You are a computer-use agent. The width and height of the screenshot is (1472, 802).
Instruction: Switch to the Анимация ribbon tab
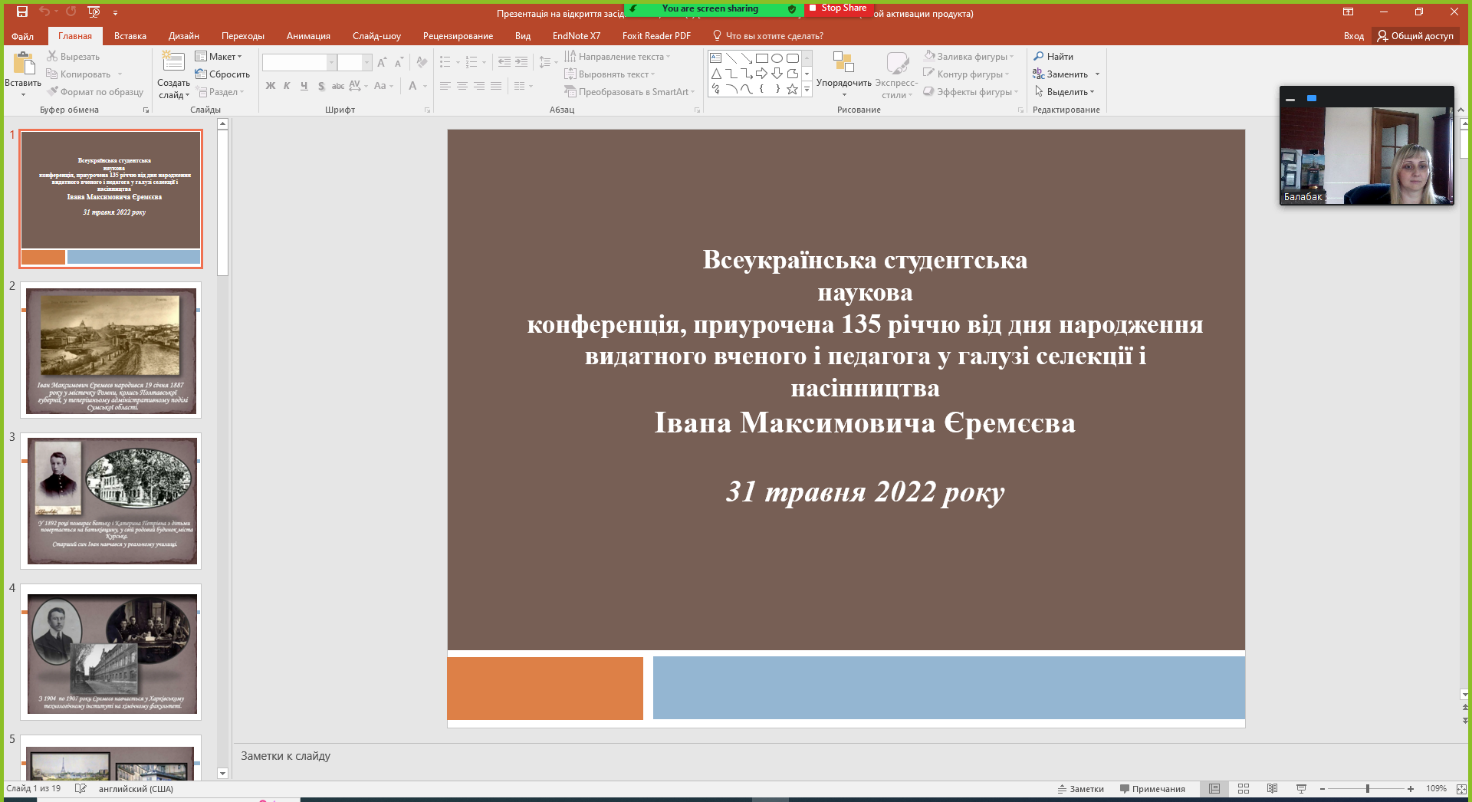[x=308, y=36]
